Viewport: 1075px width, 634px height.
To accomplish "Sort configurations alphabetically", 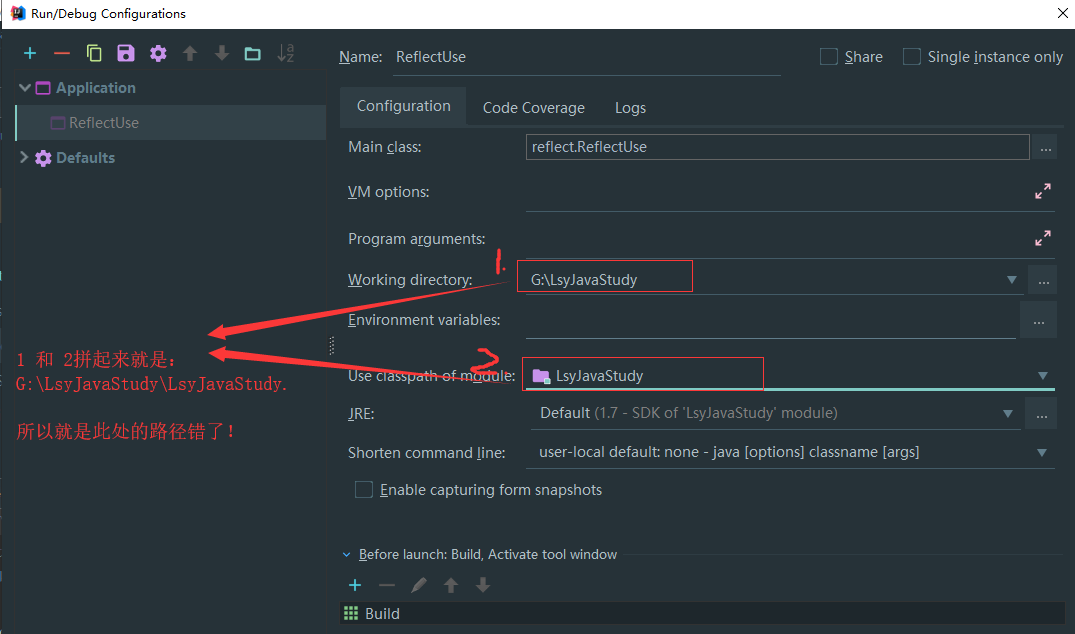I will 285,53.
